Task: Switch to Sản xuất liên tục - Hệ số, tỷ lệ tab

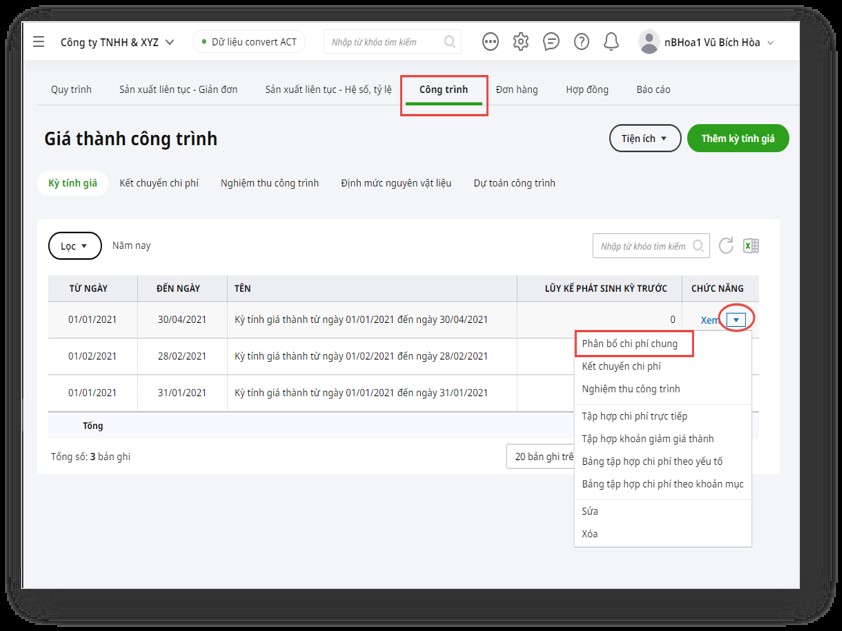Action: click(x=328, y=89)
